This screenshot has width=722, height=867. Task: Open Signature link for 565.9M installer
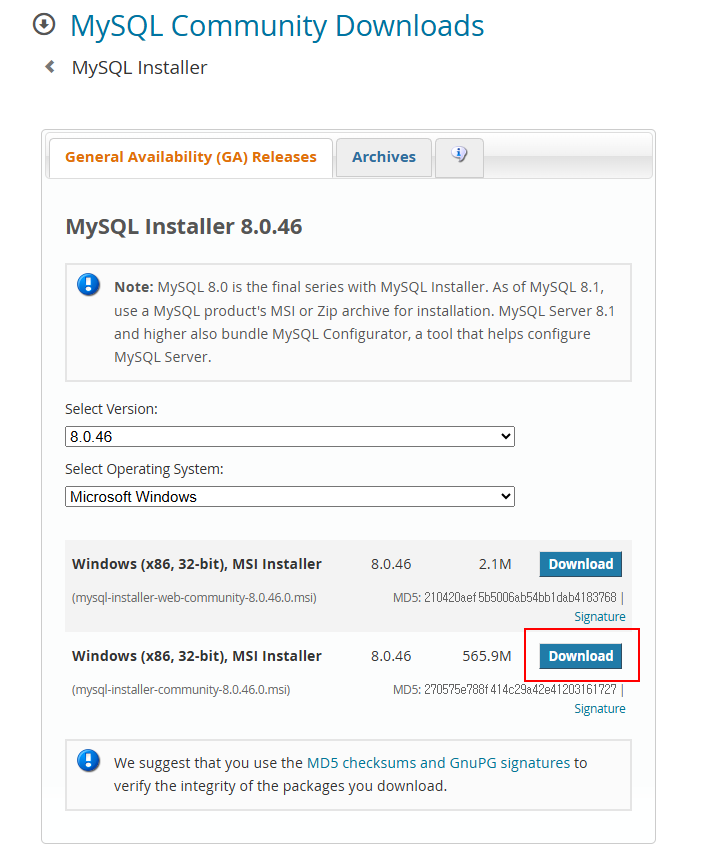600,709
